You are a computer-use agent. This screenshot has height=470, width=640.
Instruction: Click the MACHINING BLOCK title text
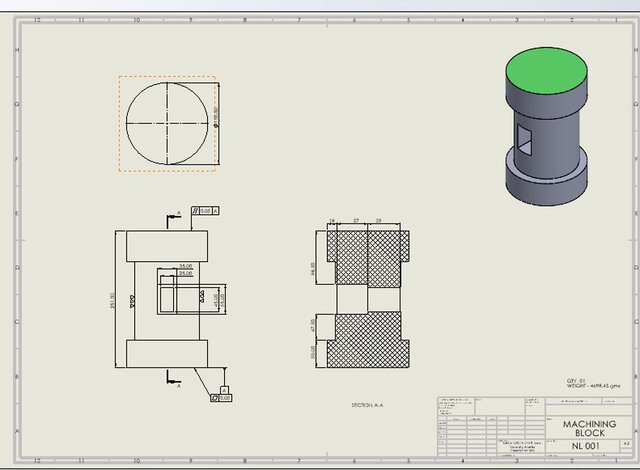click(x=589, y=428)
